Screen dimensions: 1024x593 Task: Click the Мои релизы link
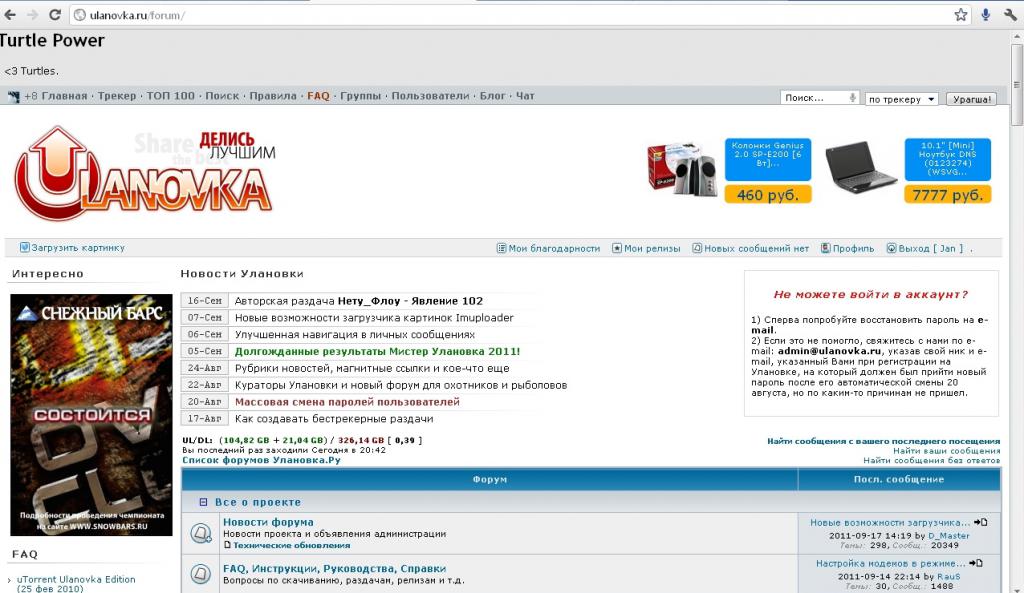click(x=652, y=249)
